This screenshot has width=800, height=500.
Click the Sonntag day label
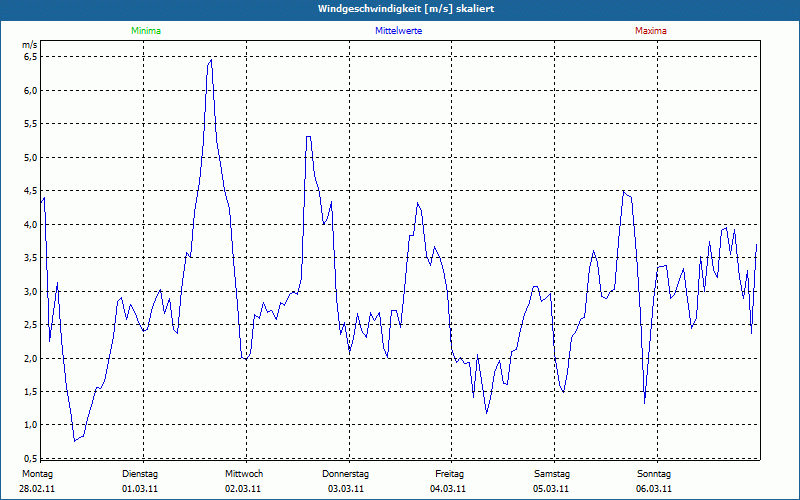(654, 474)
